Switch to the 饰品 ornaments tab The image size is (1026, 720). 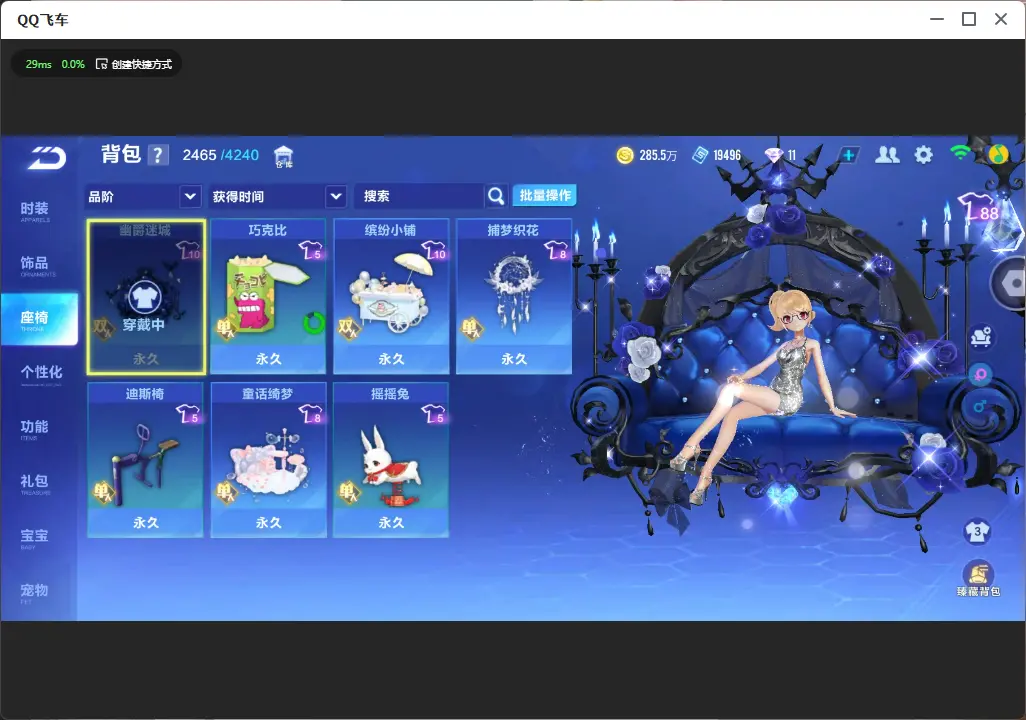click(x=35, y=265)
